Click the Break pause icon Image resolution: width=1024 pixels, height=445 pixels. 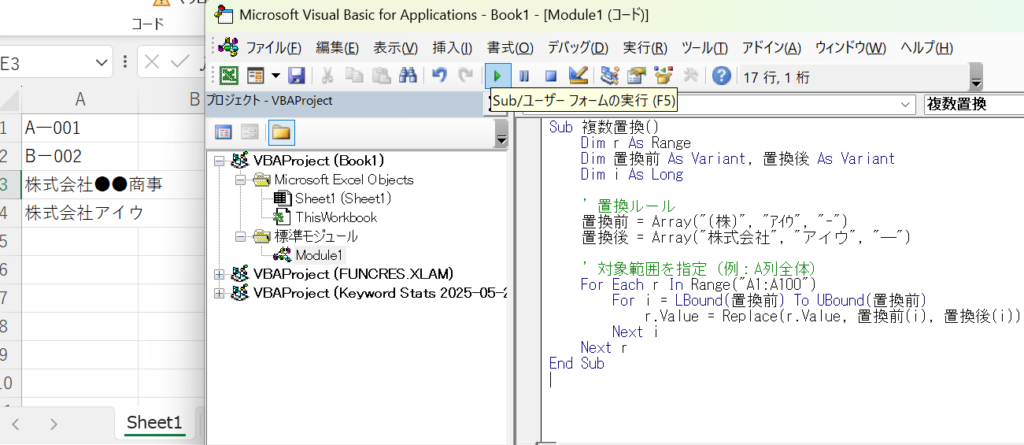point(524,76)
